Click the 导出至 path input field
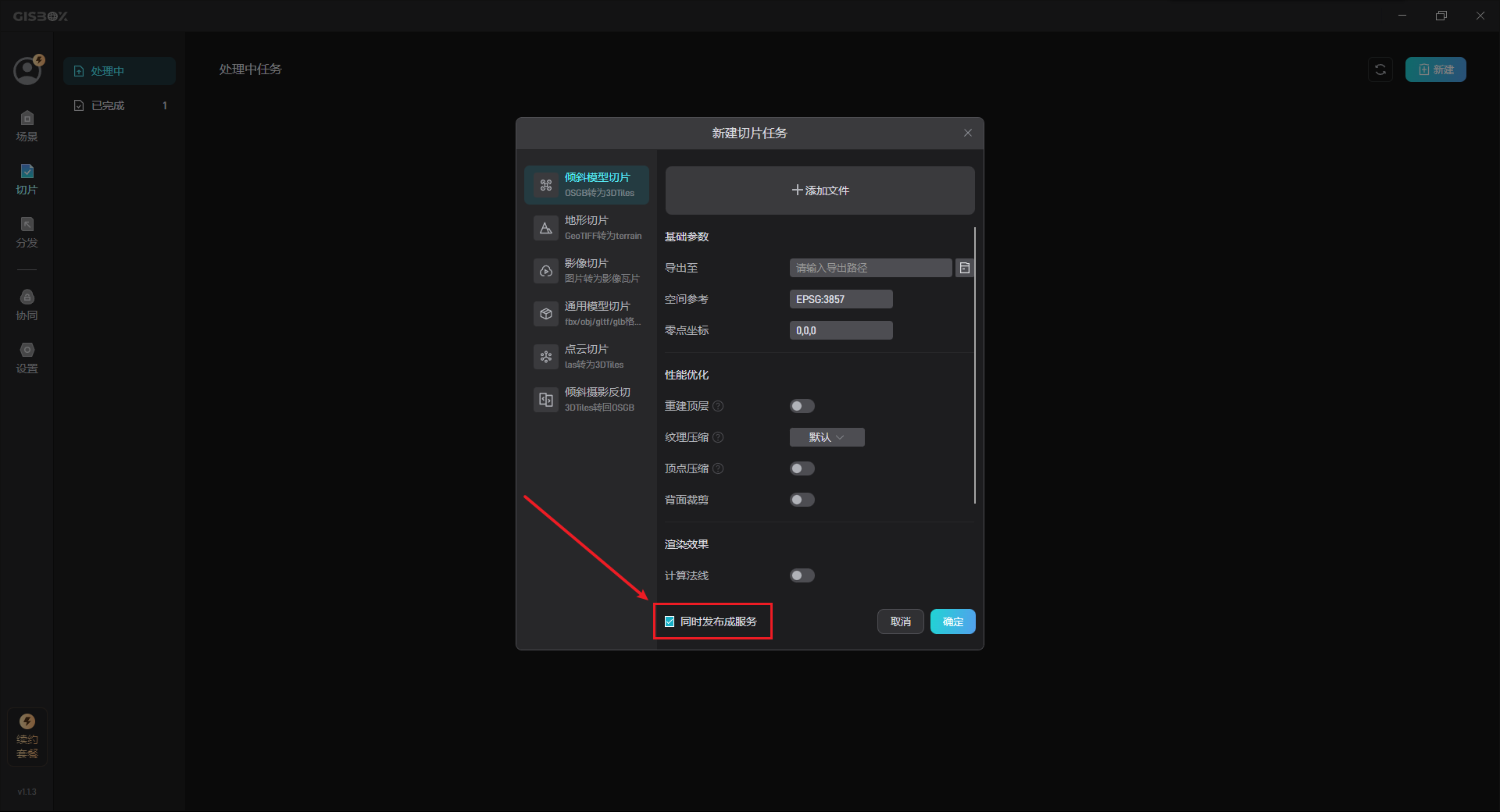Image resolution: width=1500 pixels, height=812 pixels. [x=870, y=268]
